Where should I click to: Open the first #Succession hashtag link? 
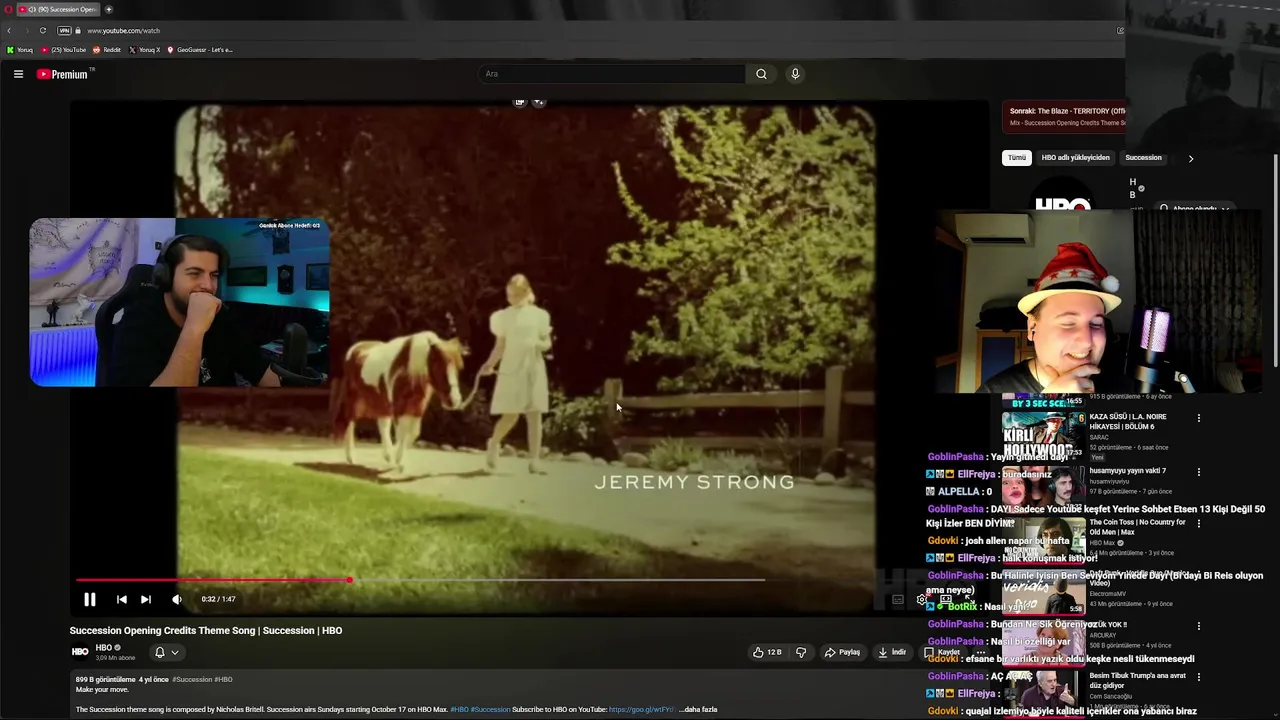point(192,680)
